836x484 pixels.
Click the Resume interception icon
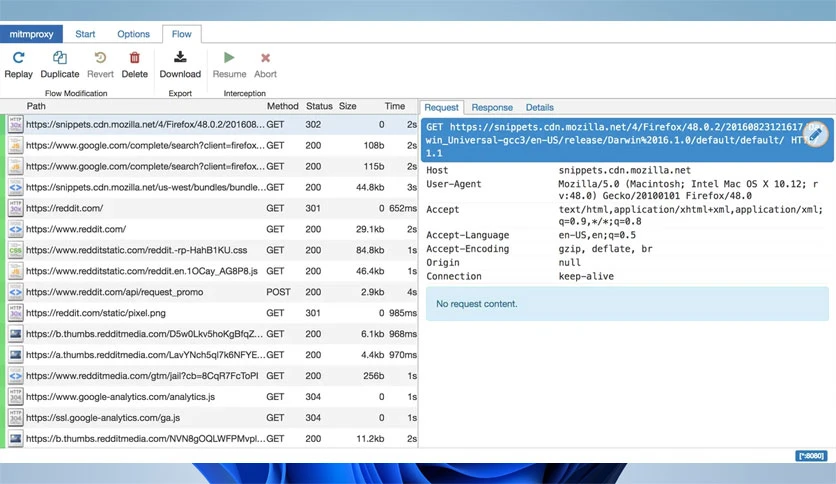[x=229, y=57]
